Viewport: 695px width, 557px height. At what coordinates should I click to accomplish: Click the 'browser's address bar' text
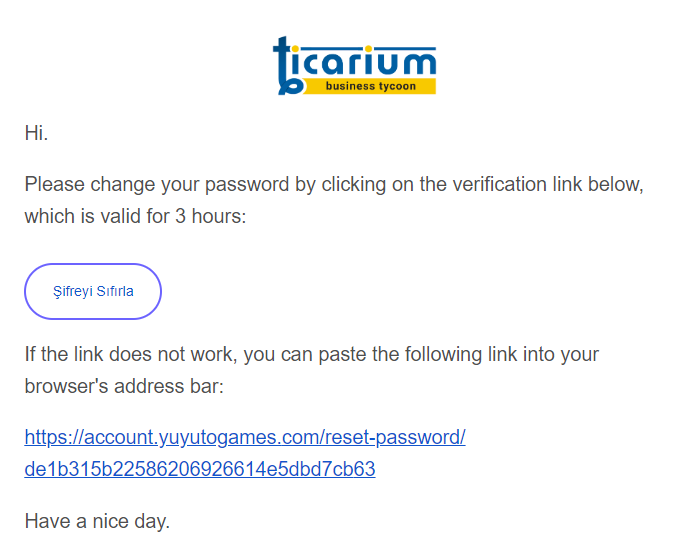coord(124,385)
